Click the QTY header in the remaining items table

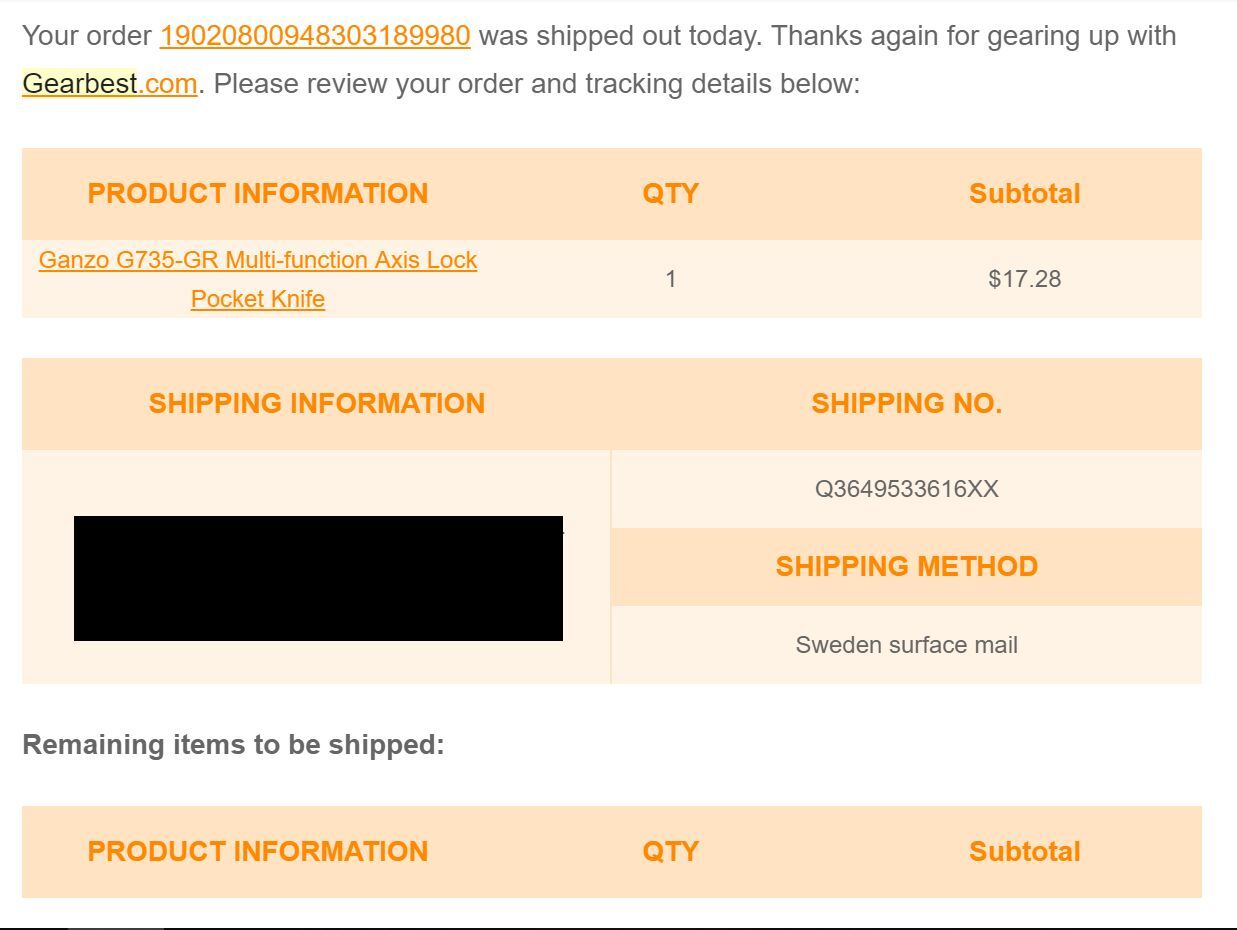(670, 851)
